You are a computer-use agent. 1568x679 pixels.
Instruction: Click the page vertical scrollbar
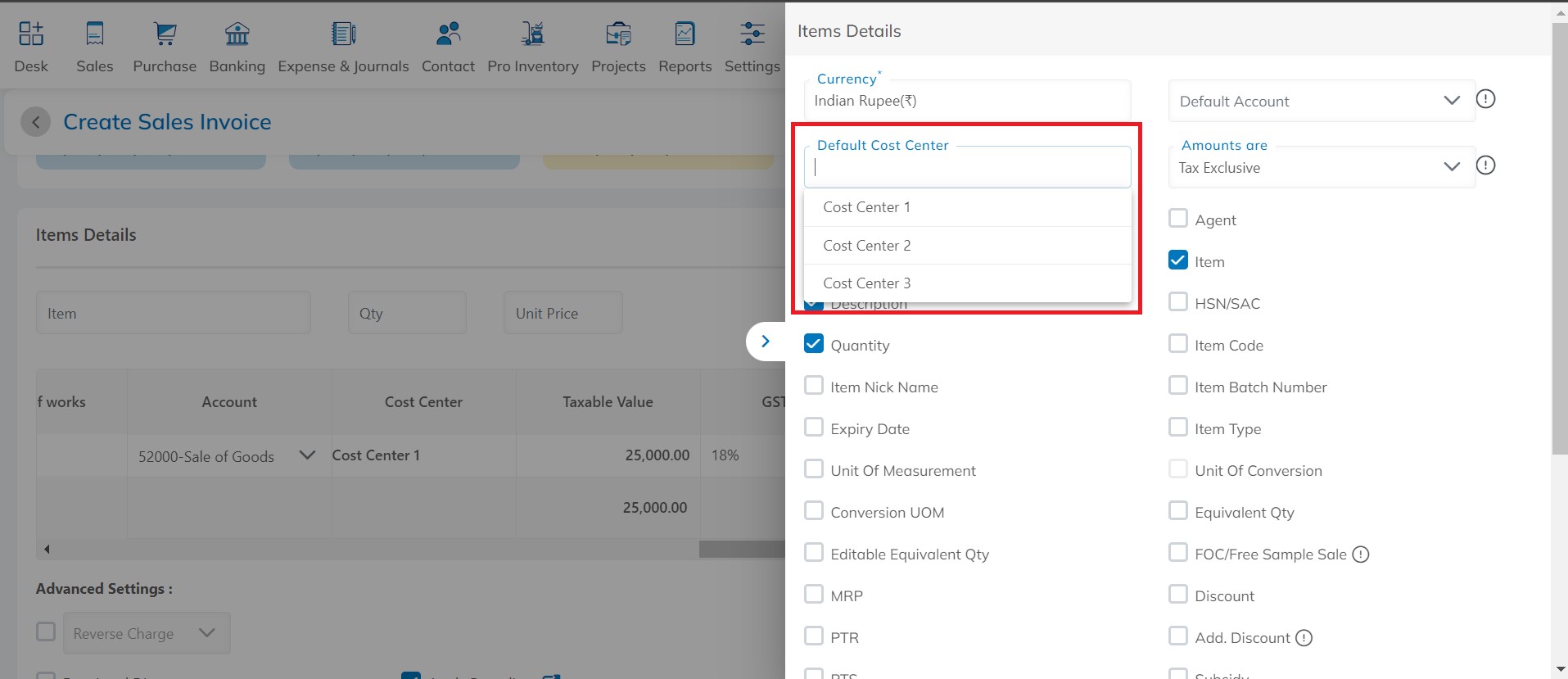pyautogui.click(x=1559, y=238)
